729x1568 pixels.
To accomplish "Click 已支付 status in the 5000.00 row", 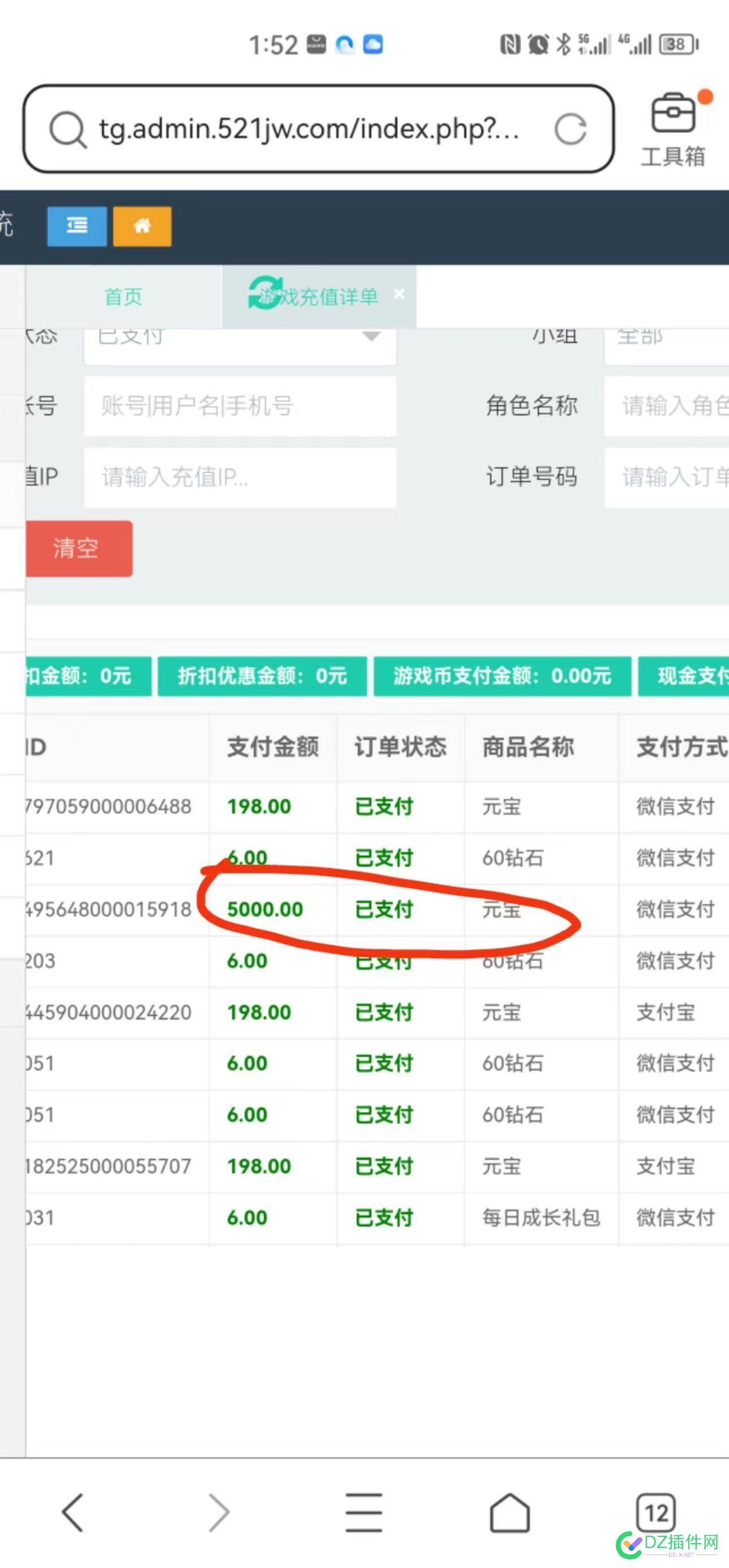I will pos(384,910).
